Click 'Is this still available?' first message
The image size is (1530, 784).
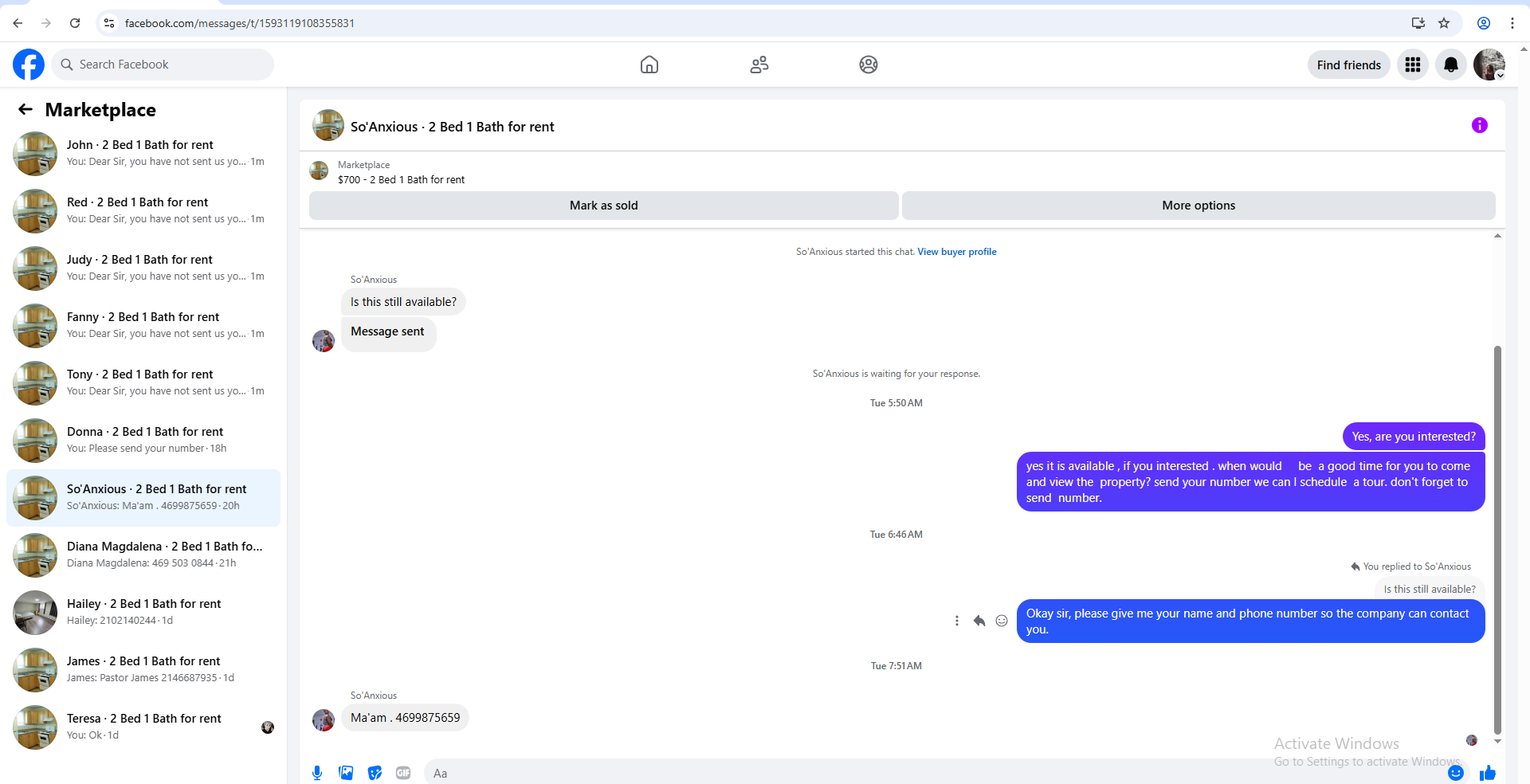click(x=404, y=302)
